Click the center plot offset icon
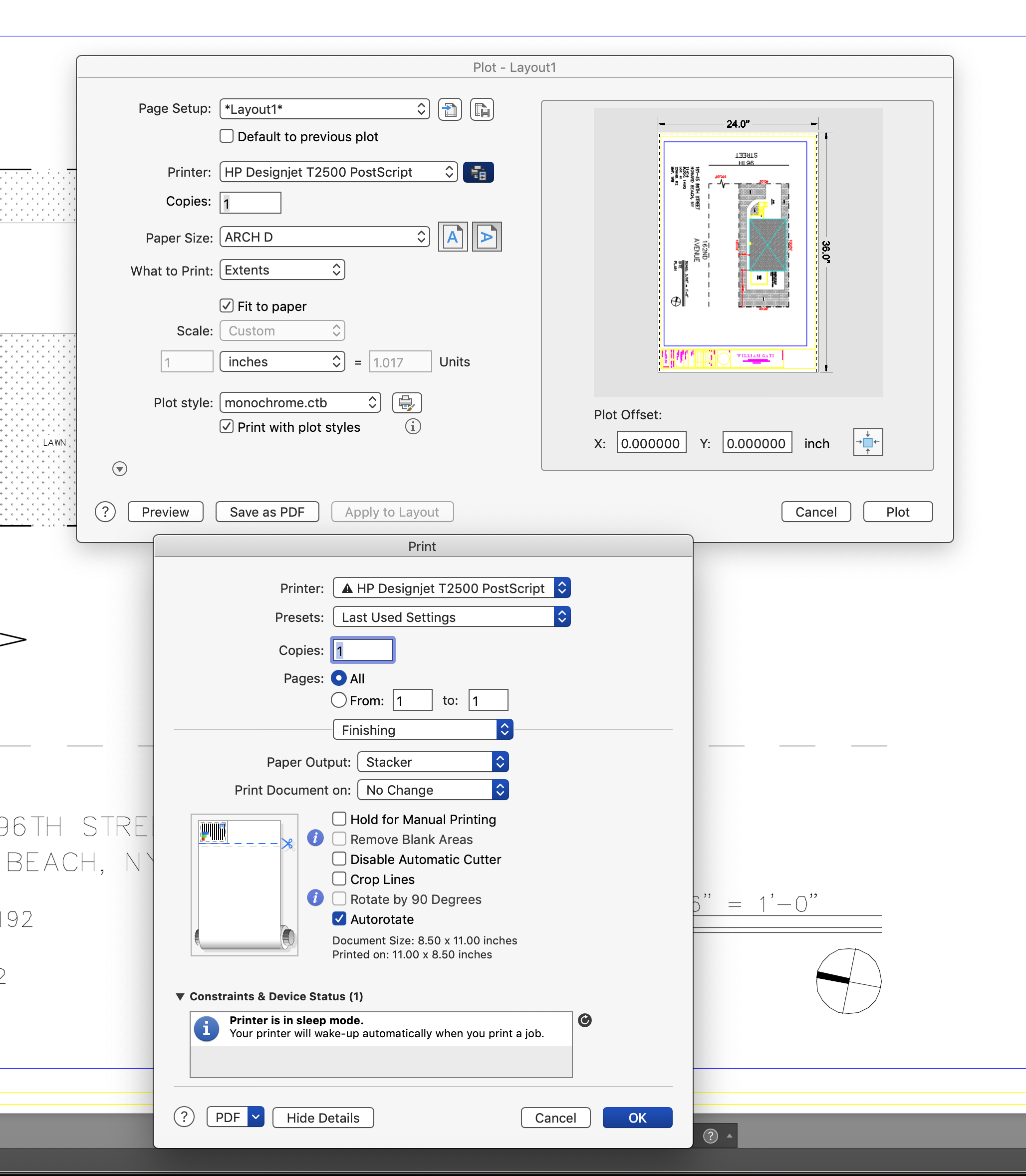 (867, 443)
